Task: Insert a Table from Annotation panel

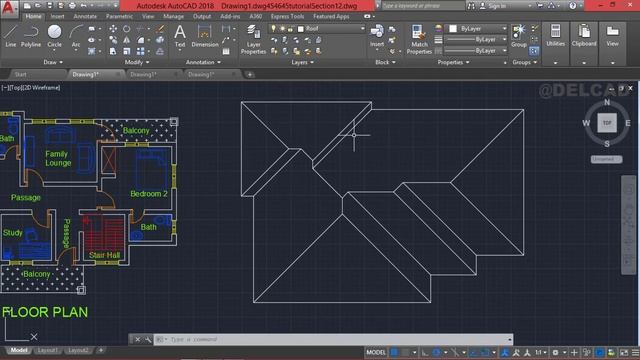Action: (x=226, y=51)
